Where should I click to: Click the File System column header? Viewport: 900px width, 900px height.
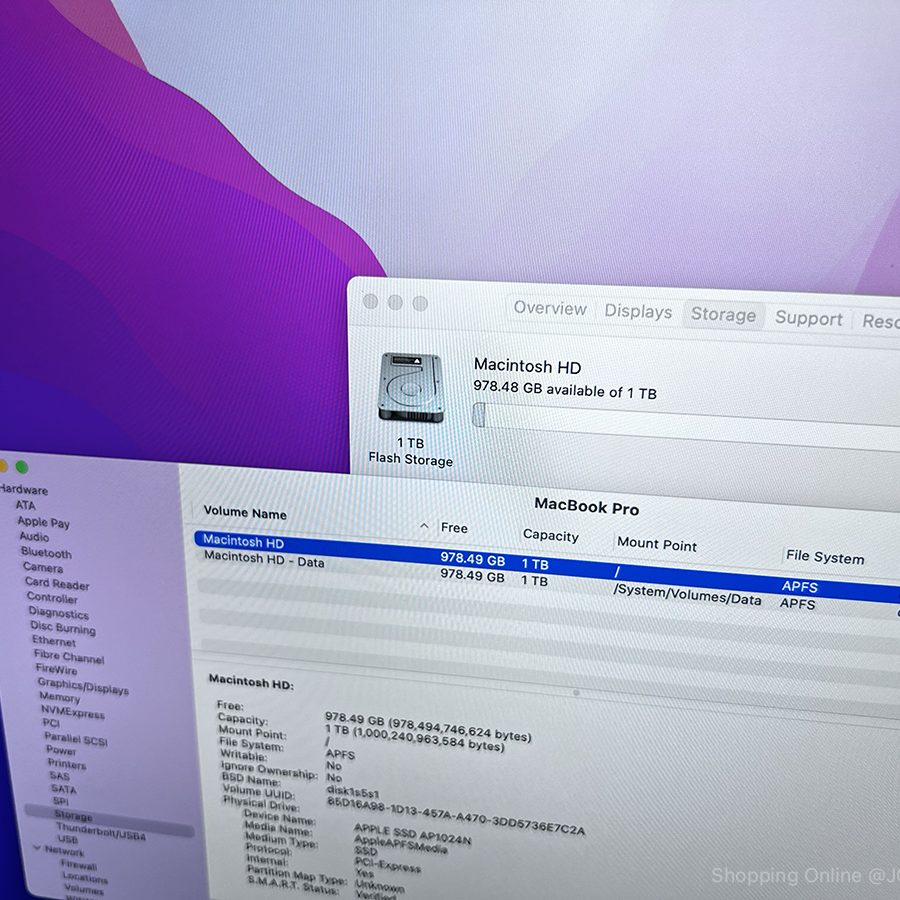pyautogui.click(x=825, y=557)
